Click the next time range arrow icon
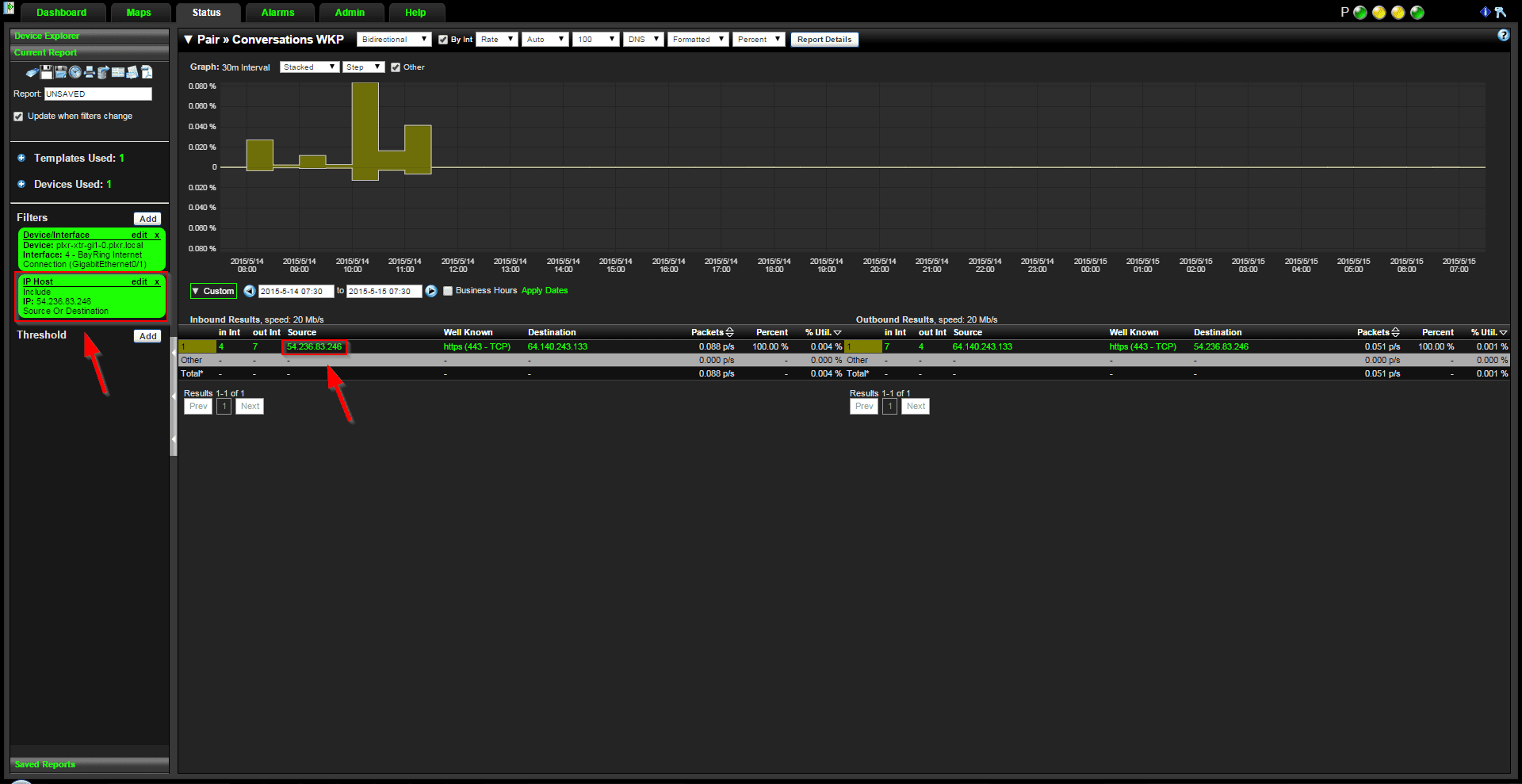Viewport: 1522px width, 784px height. pos(431,291)
